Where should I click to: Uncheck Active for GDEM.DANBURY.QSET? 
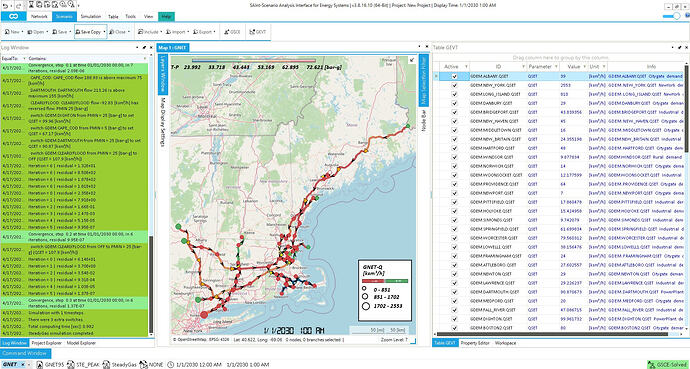(454, 103)
